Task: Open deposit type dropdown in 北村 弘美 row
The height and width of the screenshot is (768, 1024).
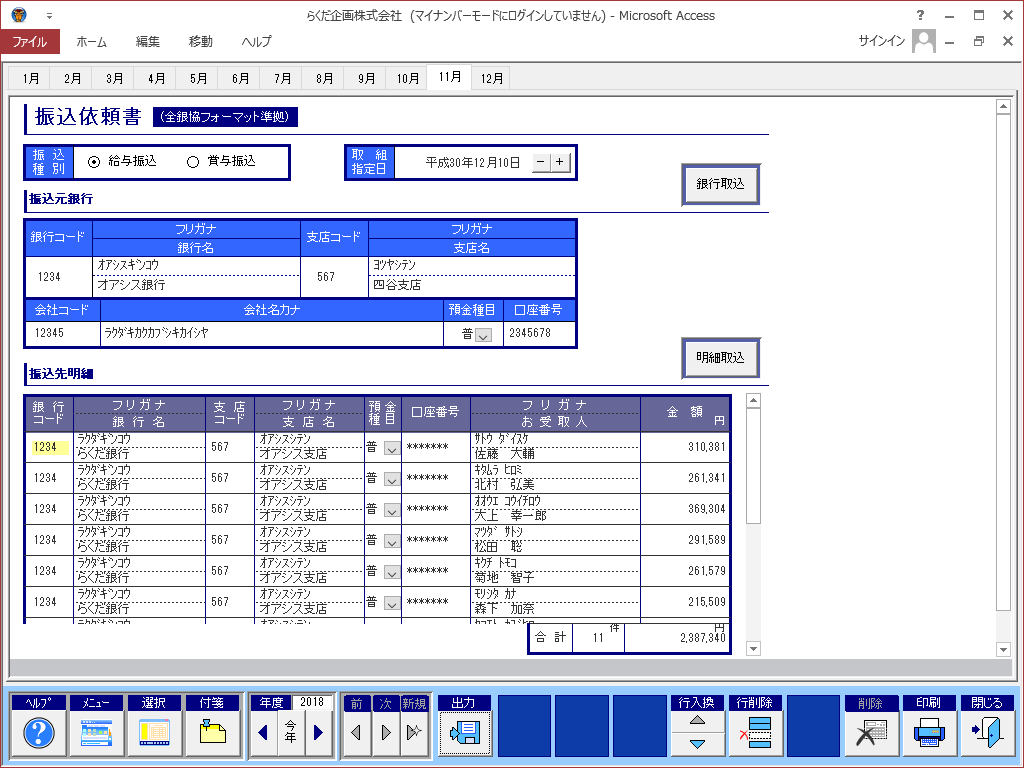Action: [391, 480]
